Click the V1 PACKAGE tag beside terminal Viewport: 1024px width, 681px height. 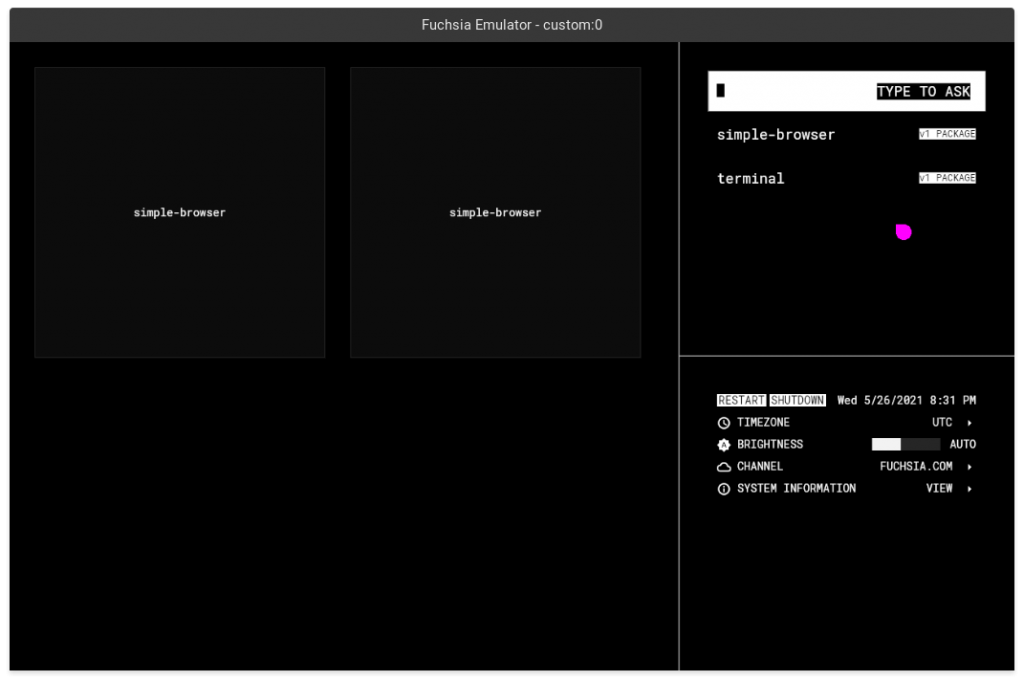click(947, 178)
